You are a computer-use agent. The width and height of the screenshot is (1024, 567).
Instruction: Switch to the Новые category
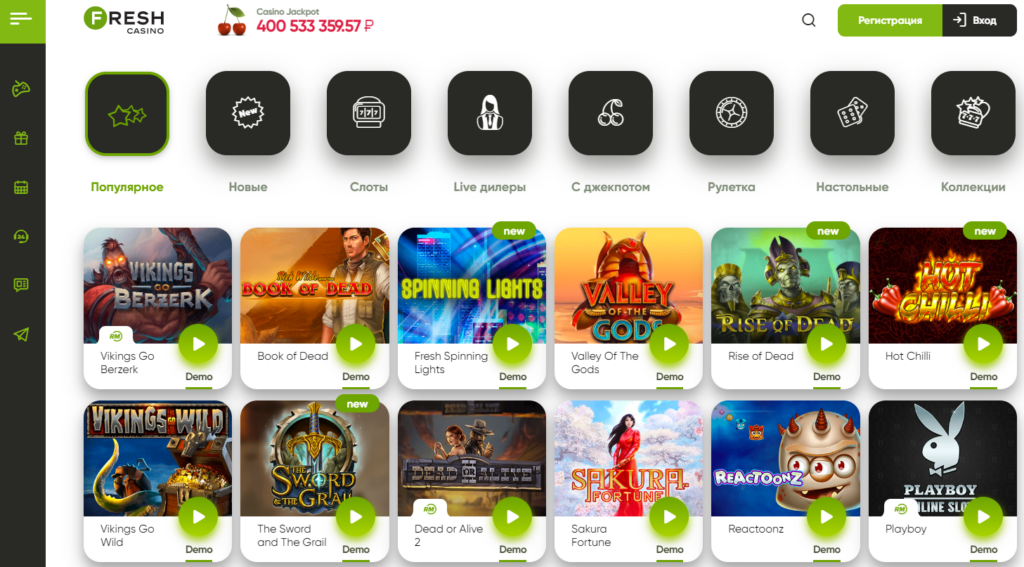coord(248,113)
